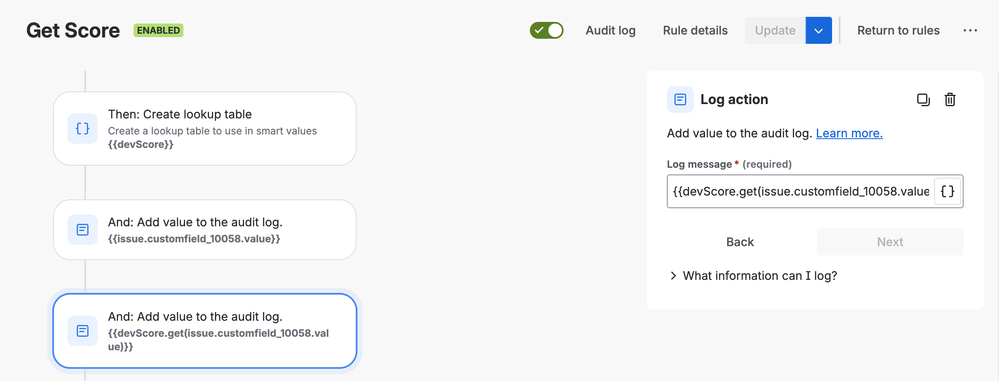Expand What information can I log

pos(753,276)
